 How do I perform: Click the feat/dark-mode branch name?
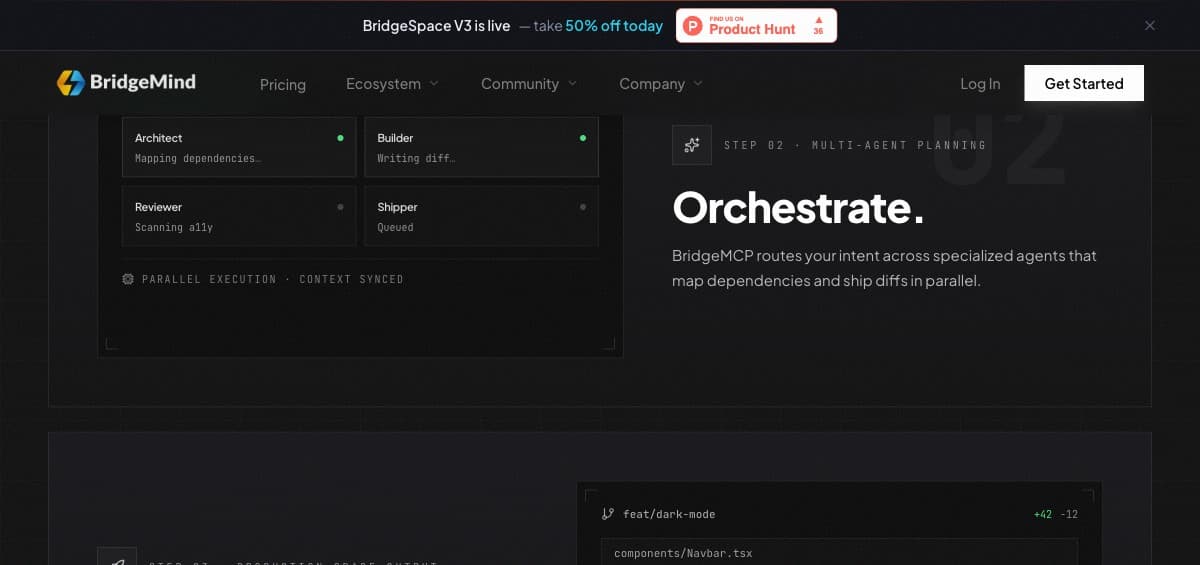pyautogui.click(x=669, y=514)
